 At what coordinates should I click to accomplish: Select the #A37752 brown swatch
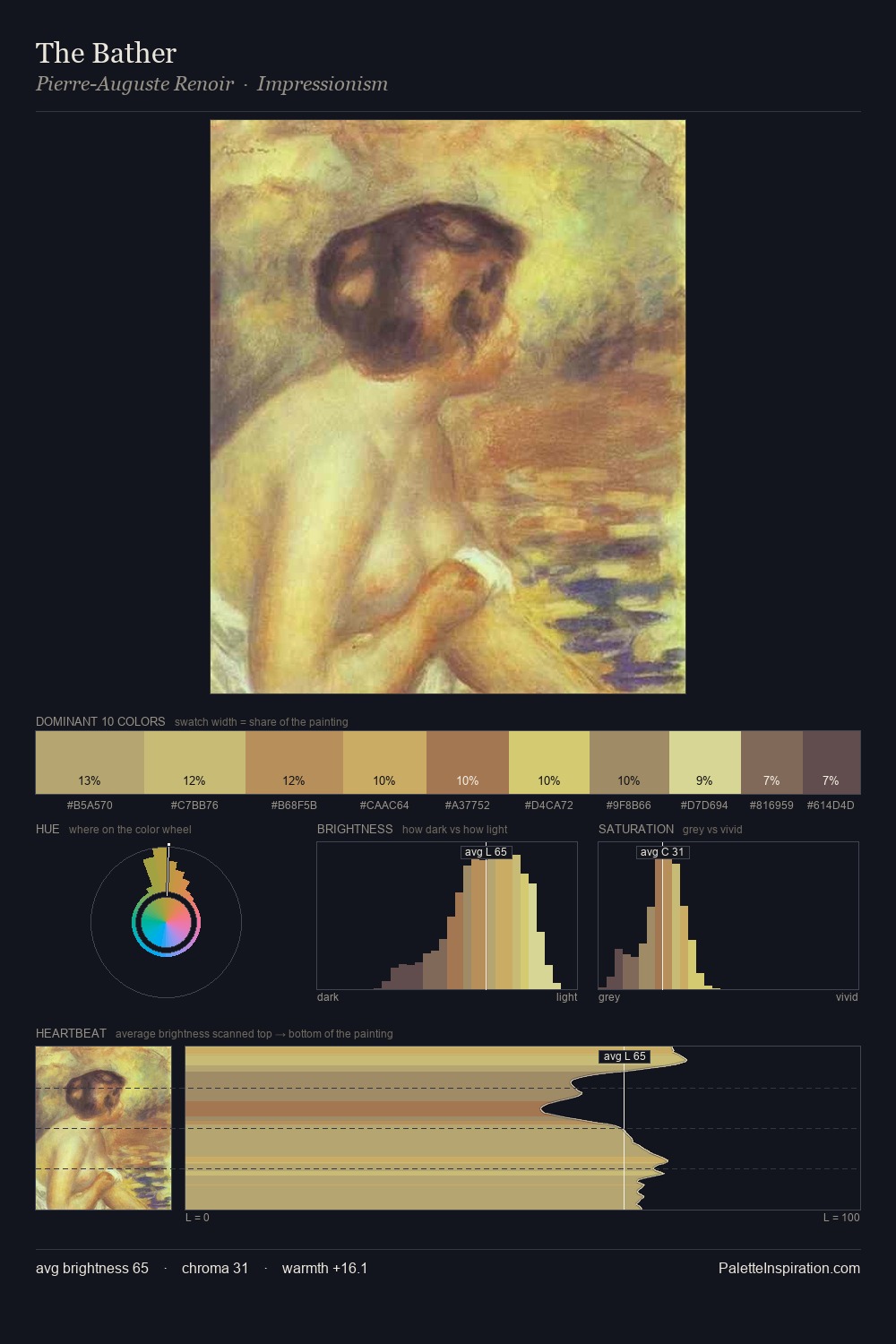coord(468,762)
